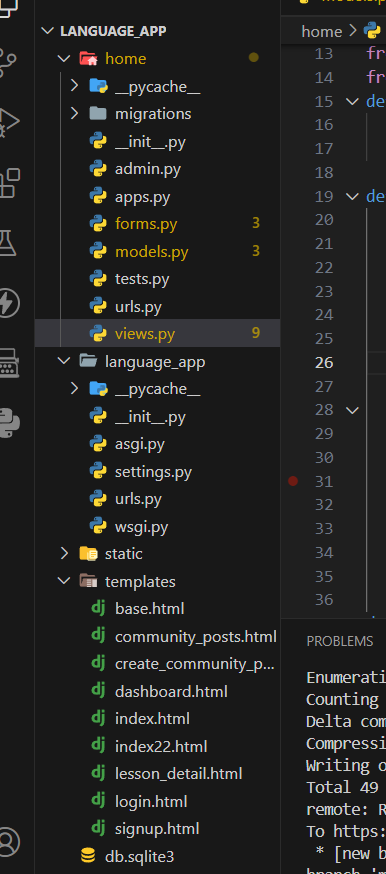Screen dimensions: 386x874
Task: Open signup.html template
Action: tap(157, 829)
